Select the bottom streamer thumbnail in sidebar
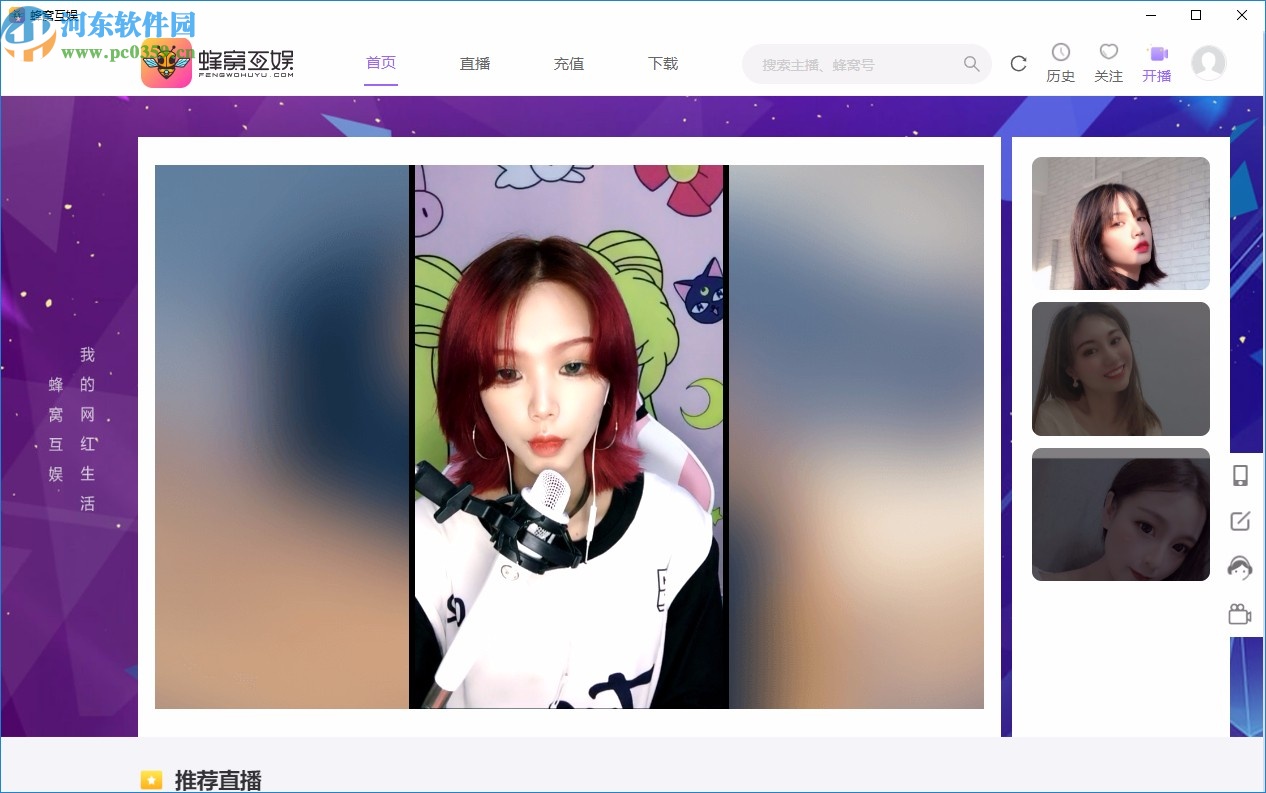Viewport: 1266px width, 793px height. click(x=1120, y=515)
